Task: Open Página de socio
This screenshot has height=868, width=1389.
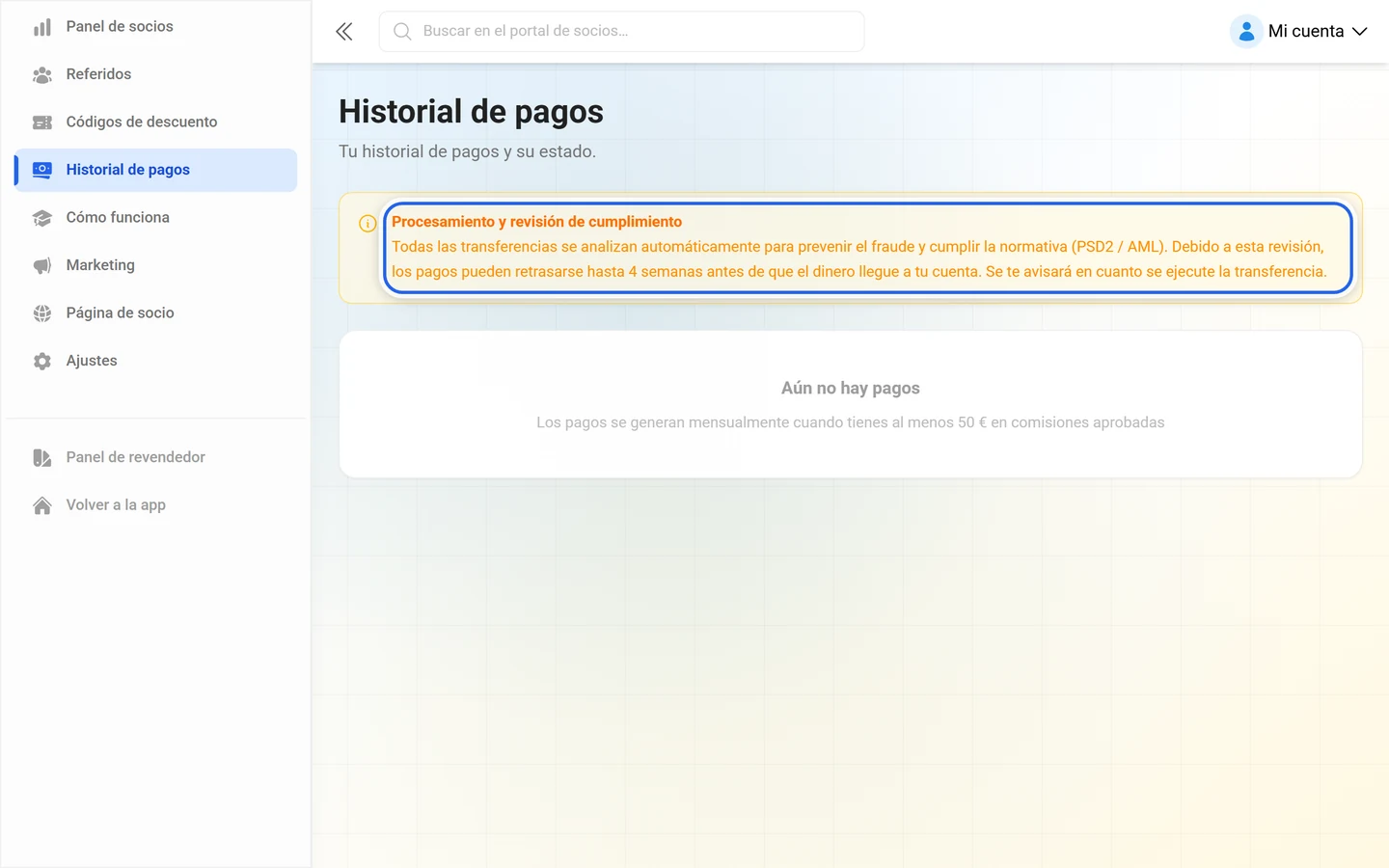Action: tap(155, 313)
